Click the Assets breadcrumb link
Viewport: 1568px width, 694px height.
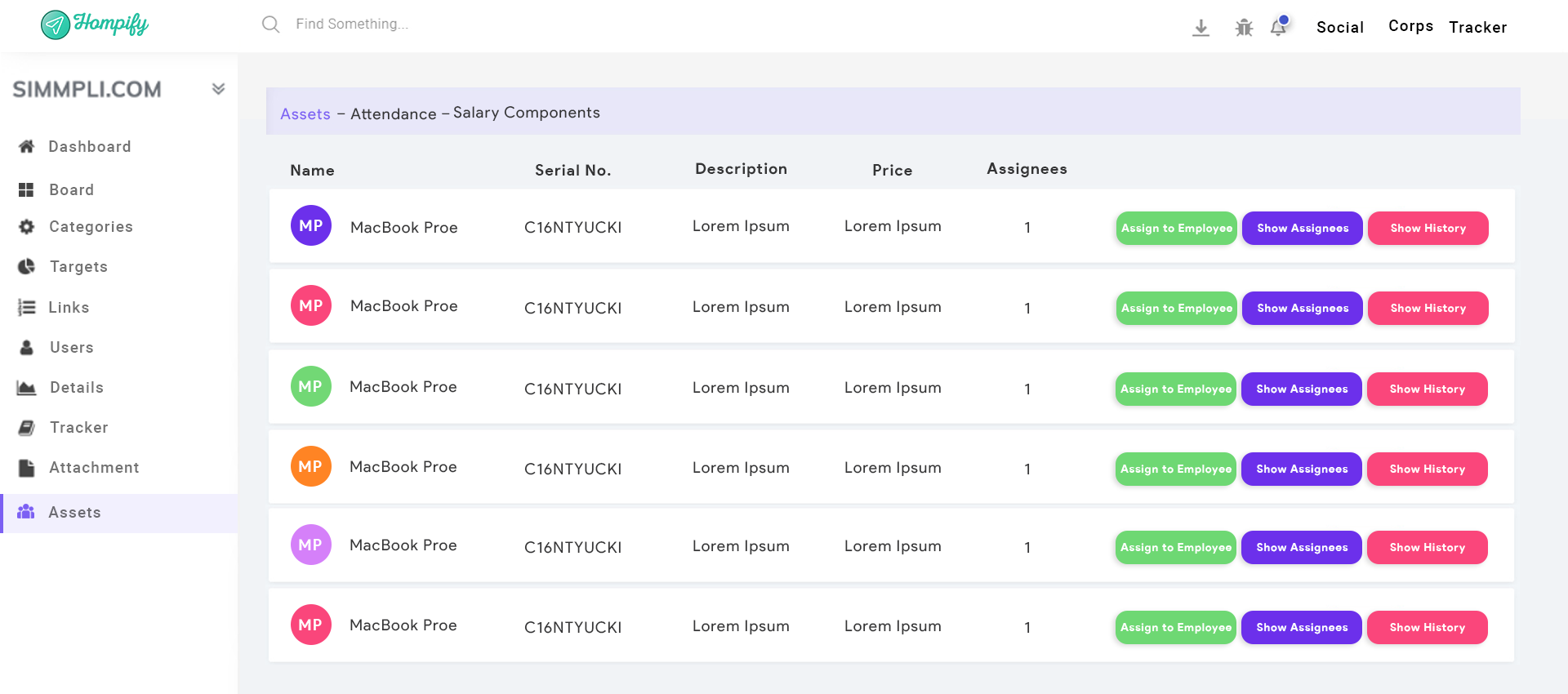click(305, 114)
